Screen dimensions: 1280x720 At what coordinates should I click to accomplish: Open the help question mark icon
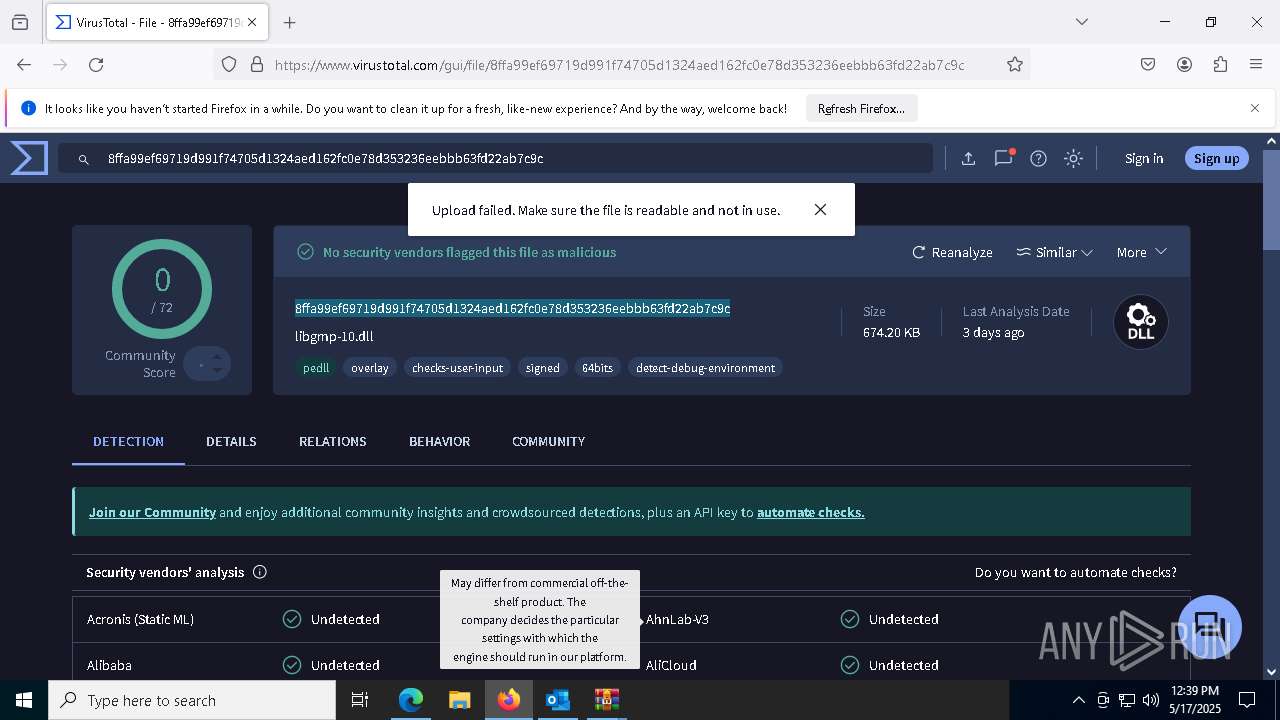point(1038,158)
